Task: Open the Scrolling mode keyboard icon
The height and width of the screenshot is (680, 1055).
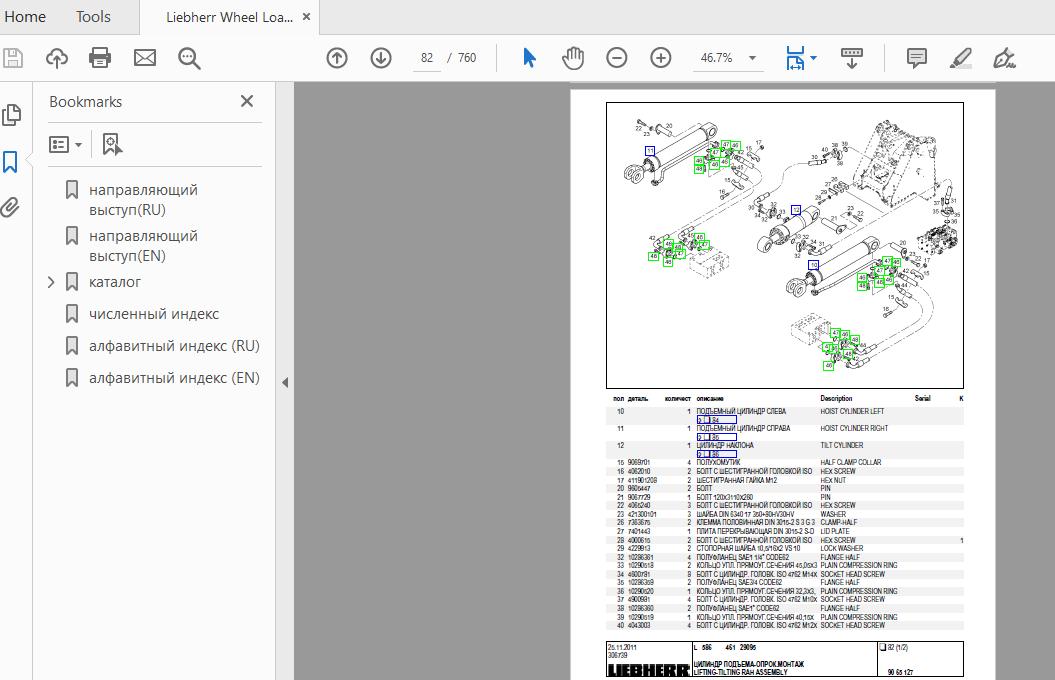Action: click(852, 58)
